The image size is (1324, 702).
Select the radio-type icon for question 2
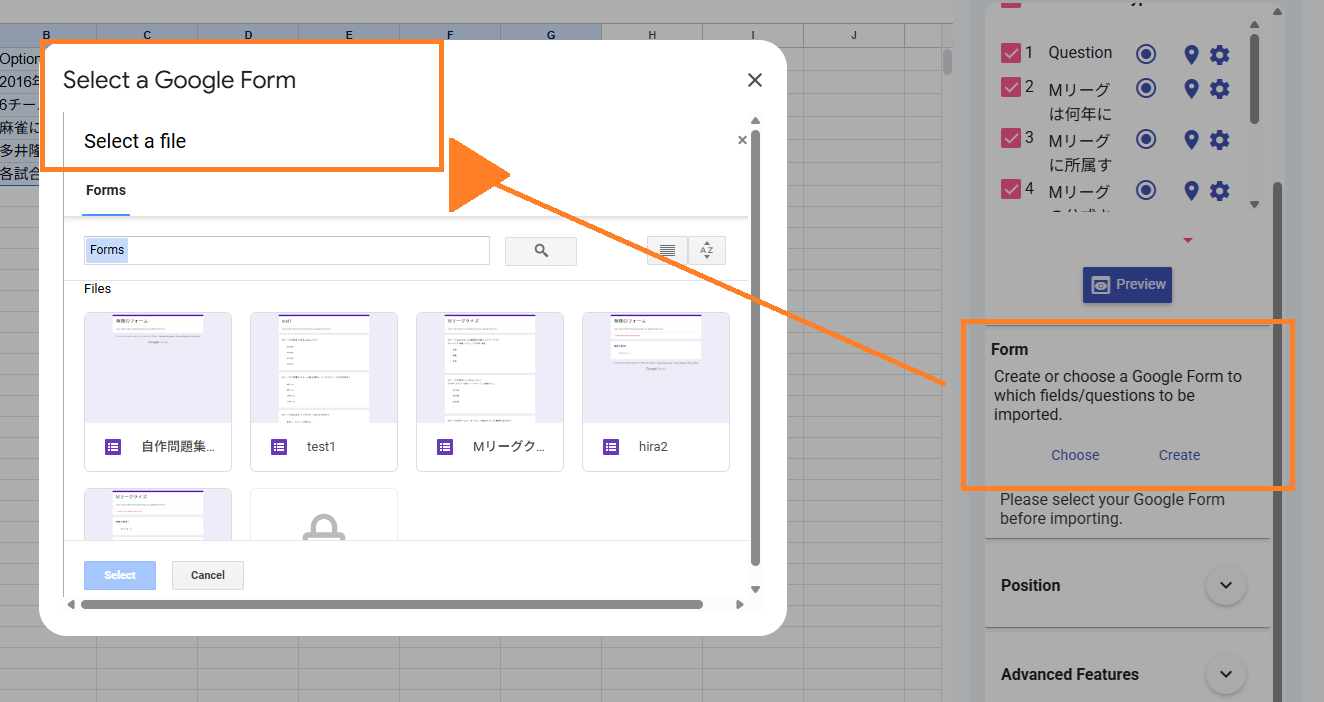(x=1146, y=88)
